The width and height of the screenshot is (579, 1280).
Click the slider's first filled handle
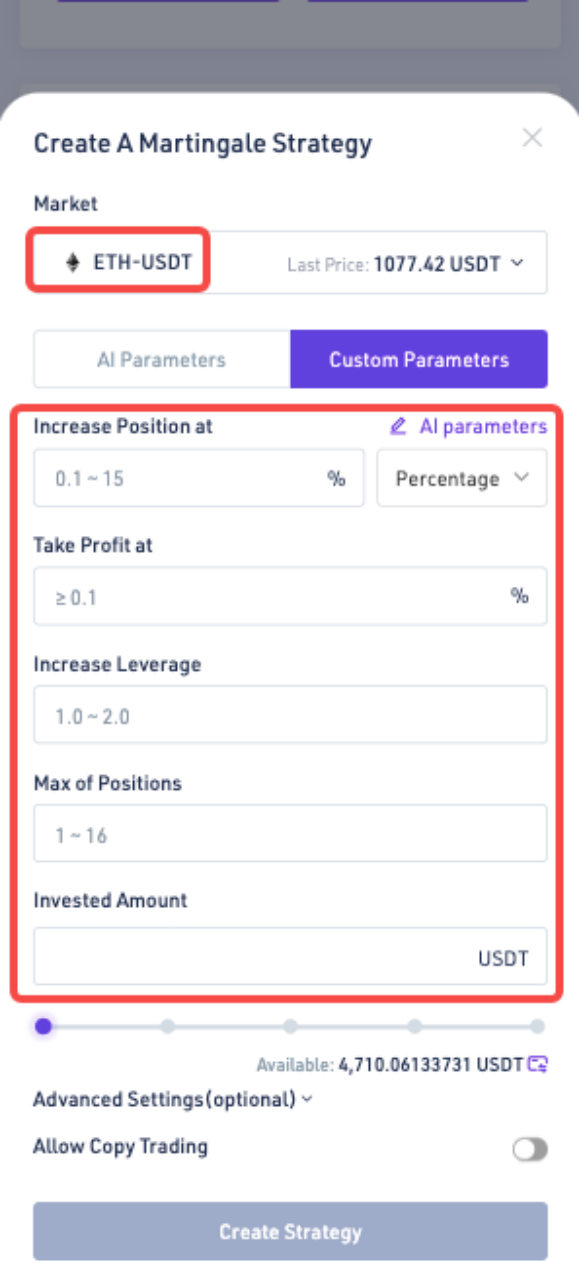(43, 1026)
